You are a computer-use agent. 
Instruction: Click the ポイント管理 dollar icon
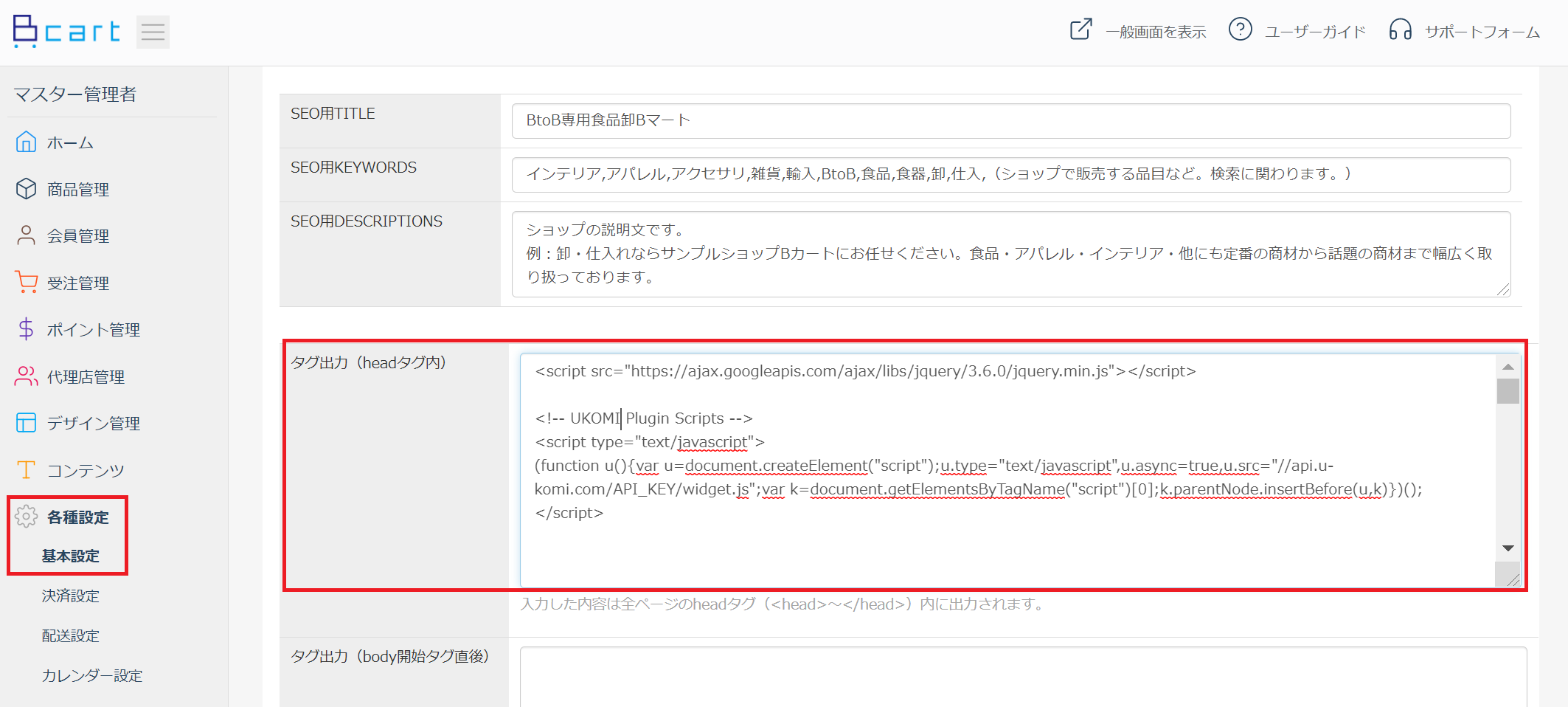[x=26, y=329]
